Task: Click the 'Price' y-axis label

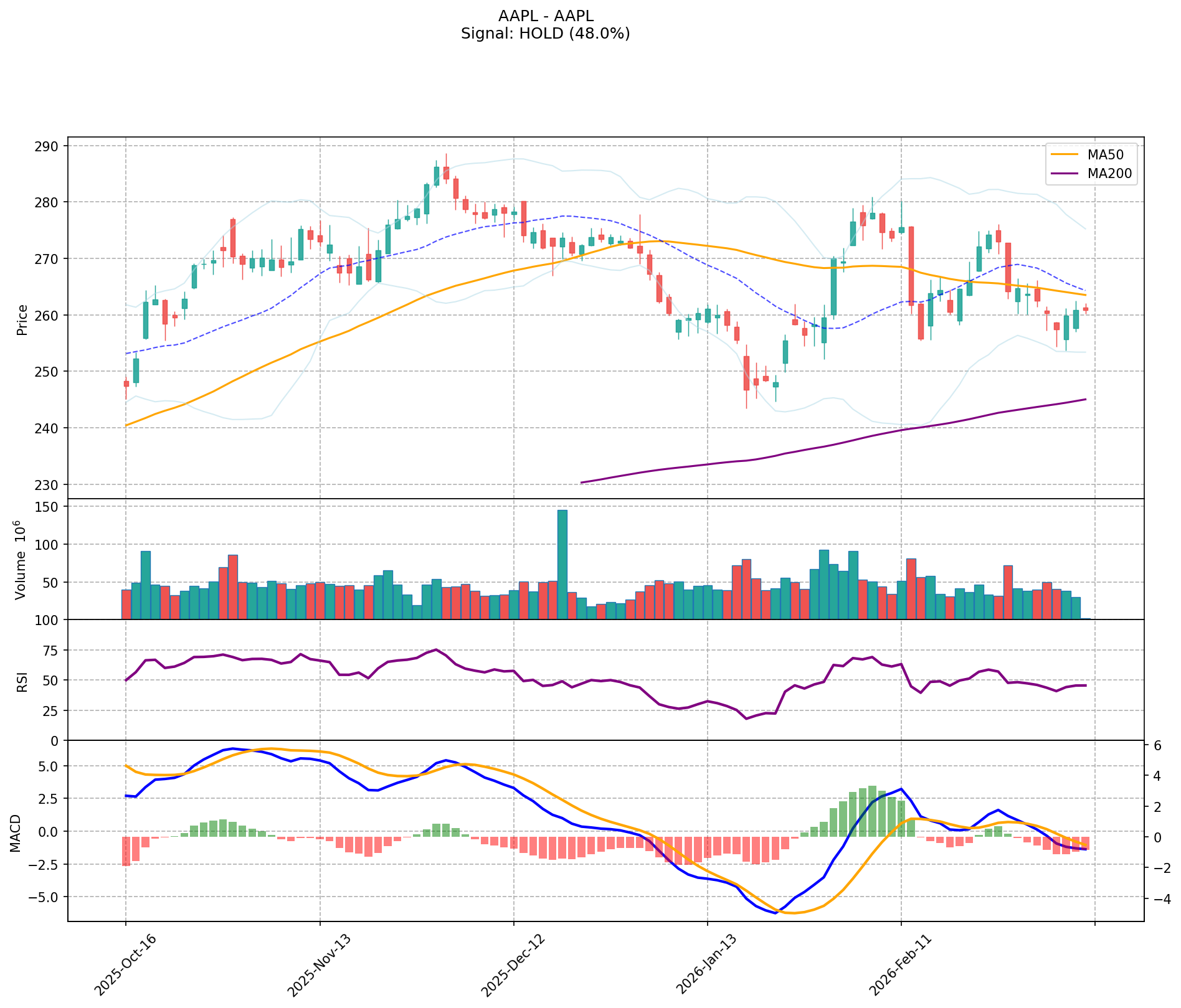Action: (x=22, y=319)
